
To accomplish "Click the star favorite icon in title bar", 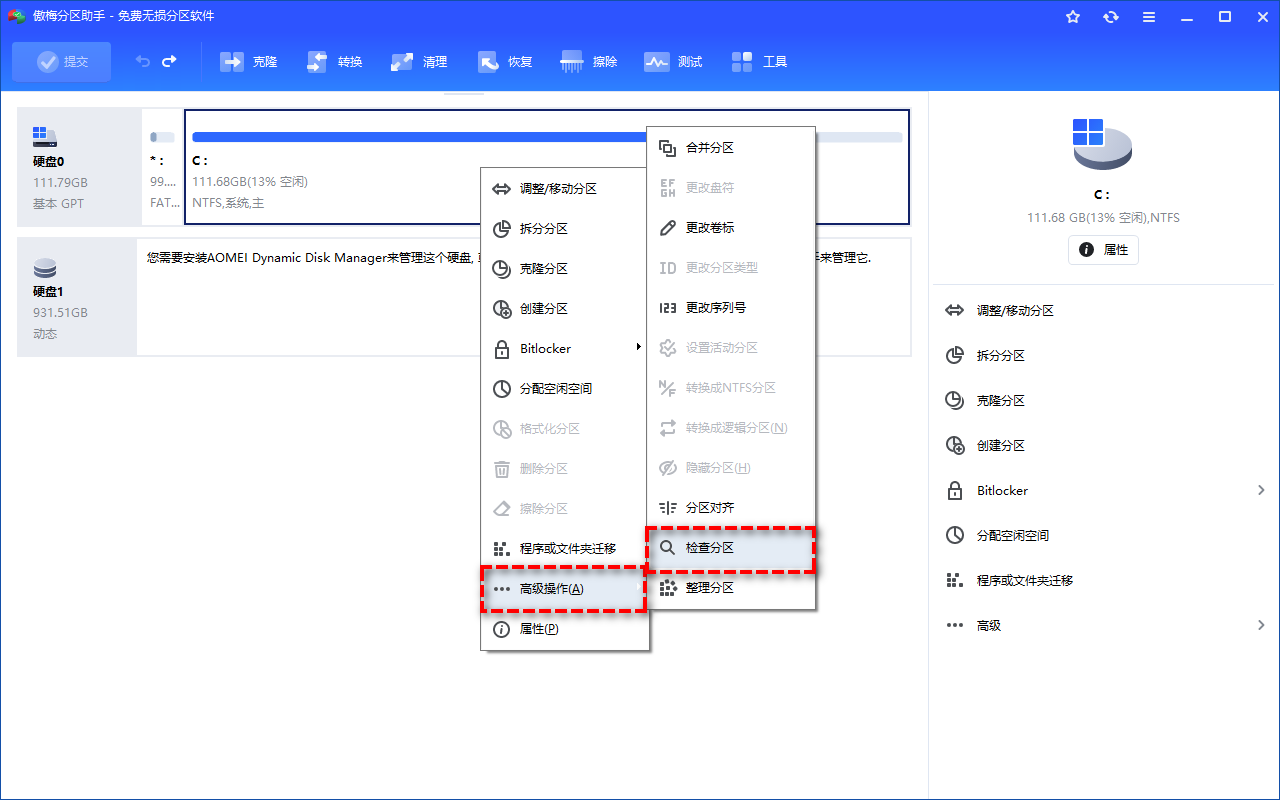I will (1073, 17).
